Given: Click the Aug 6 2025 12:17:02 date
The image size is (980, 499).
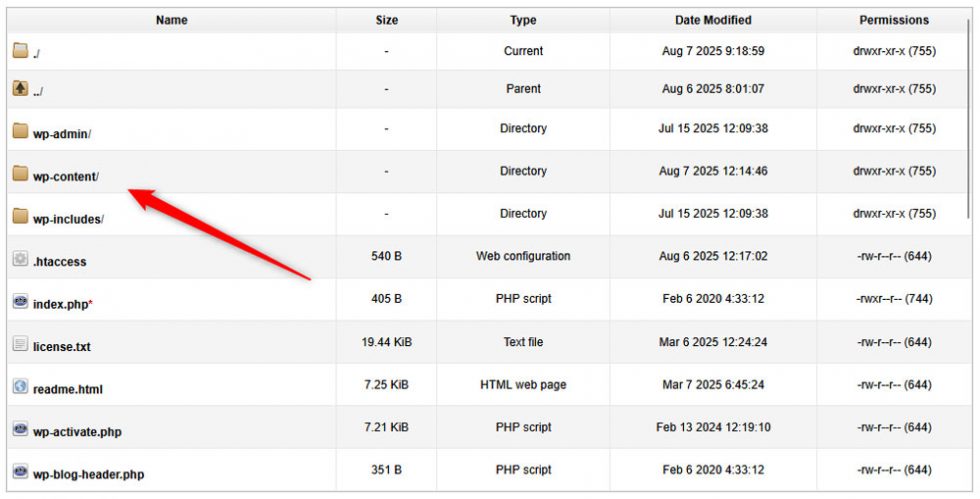Looking at the screenshot, I should pyautogui.click(x=713, y=256).
